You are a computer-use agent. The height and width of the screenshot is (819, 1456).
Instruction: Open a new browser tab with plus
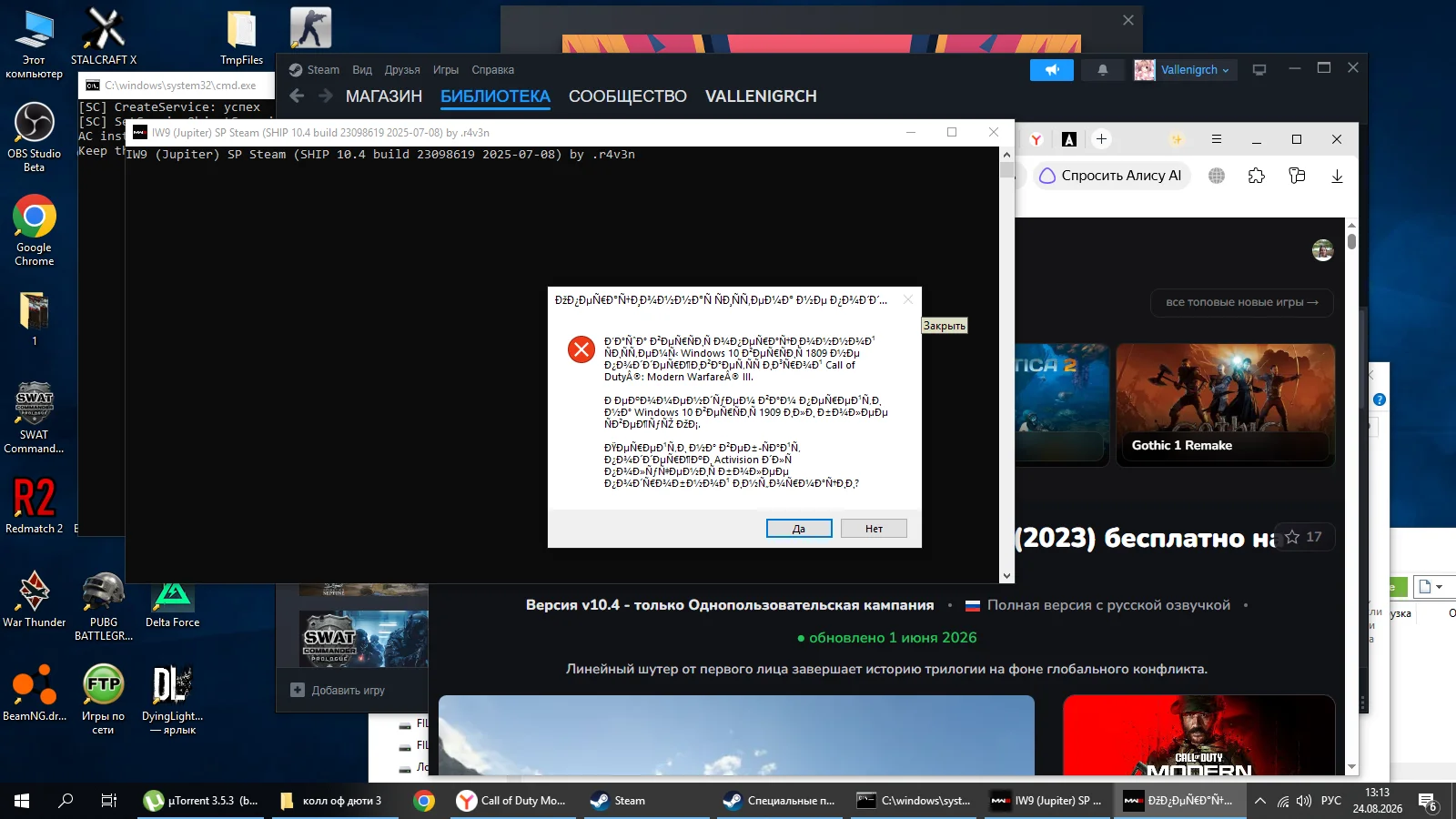tap(1101, 139)
